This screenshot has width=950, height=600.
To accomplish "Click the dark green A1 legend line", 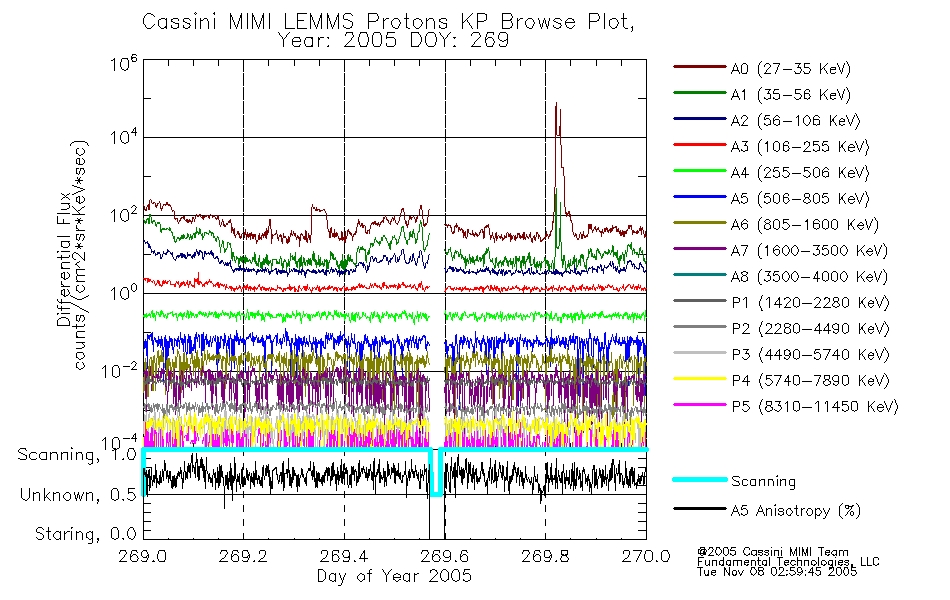I will tap(700, 93).
